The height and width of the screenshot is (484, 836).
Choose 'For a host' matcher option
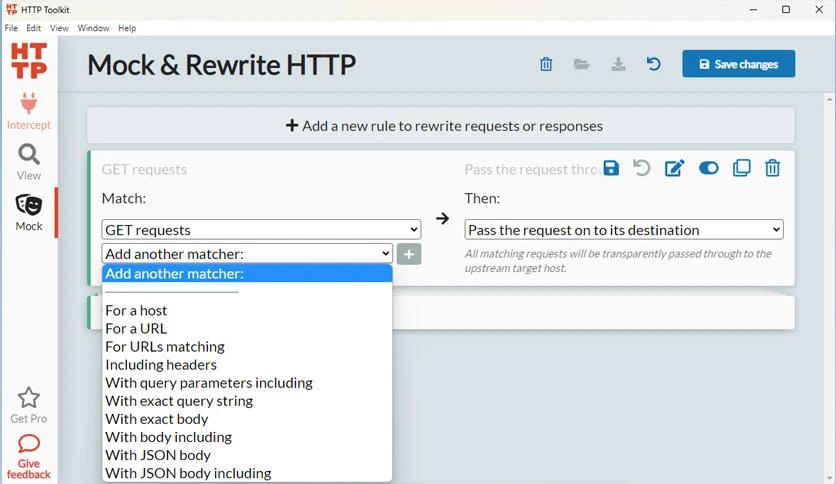tap(136, 310)
